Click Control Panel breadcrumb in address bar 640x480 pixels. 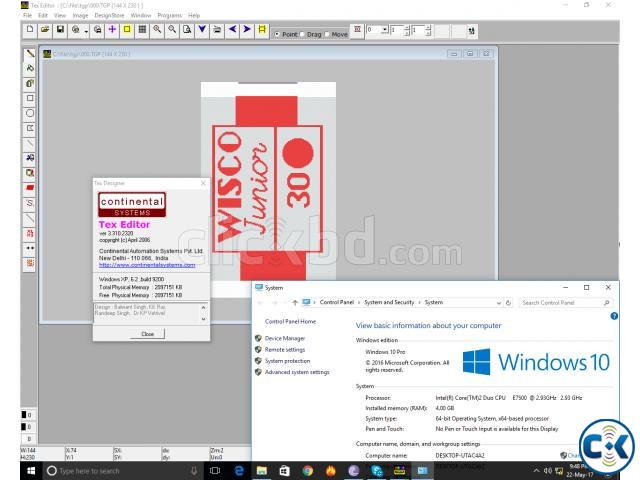pyautogui.click(x=337, y=302)
